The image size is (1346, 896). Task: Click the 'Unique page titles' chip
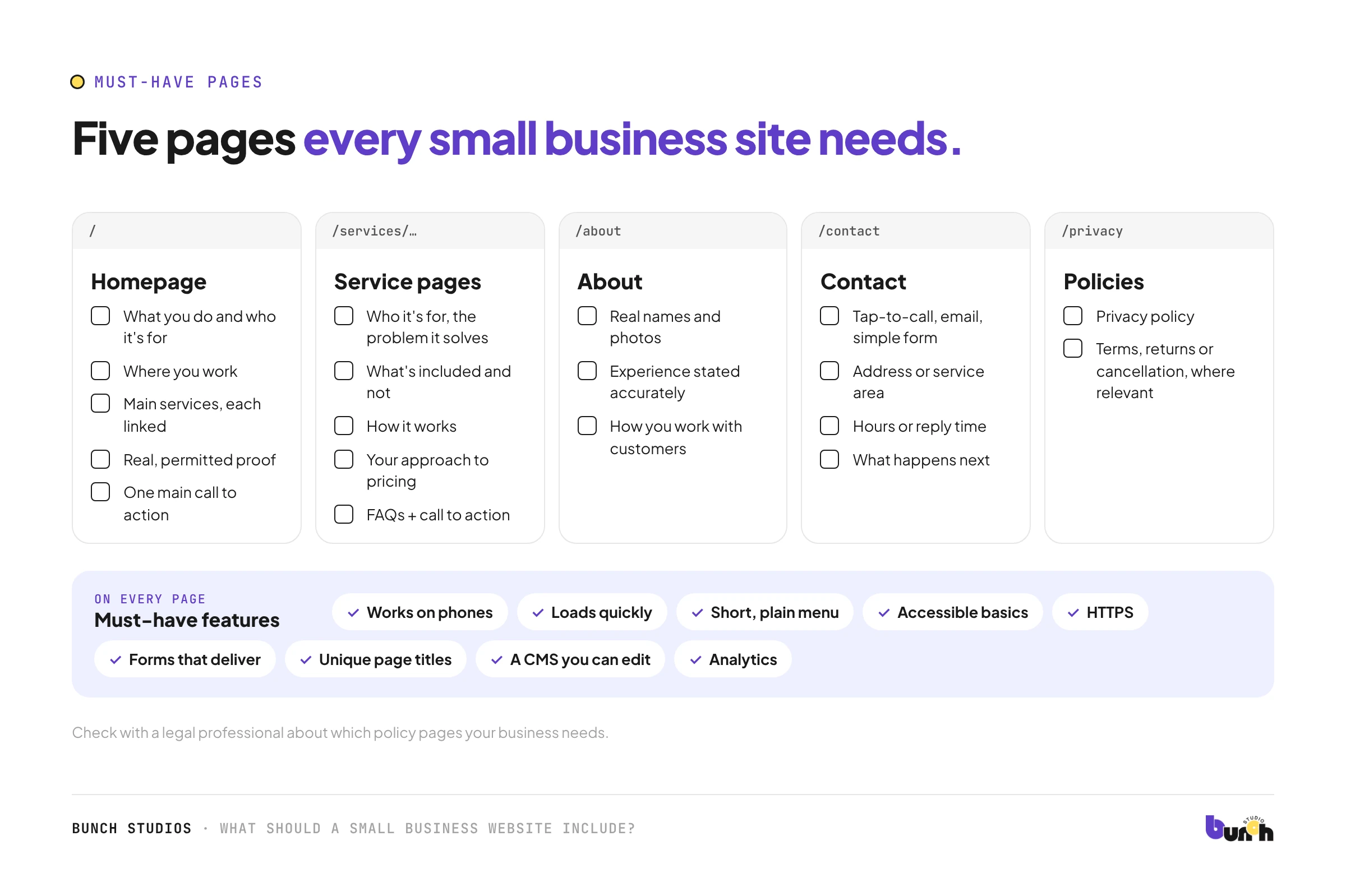tap(376, 660)
